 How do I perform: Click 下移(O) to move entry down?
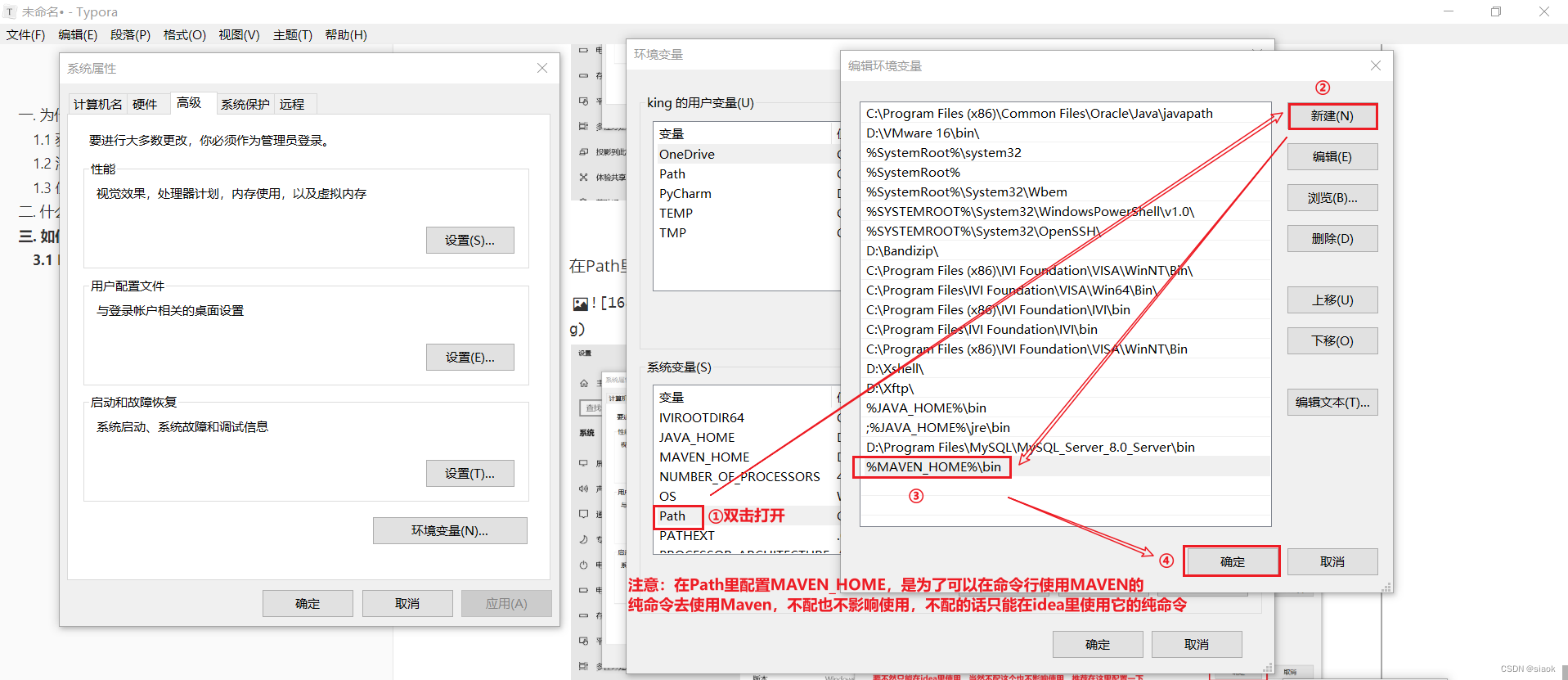click(x=1332, y=341)
